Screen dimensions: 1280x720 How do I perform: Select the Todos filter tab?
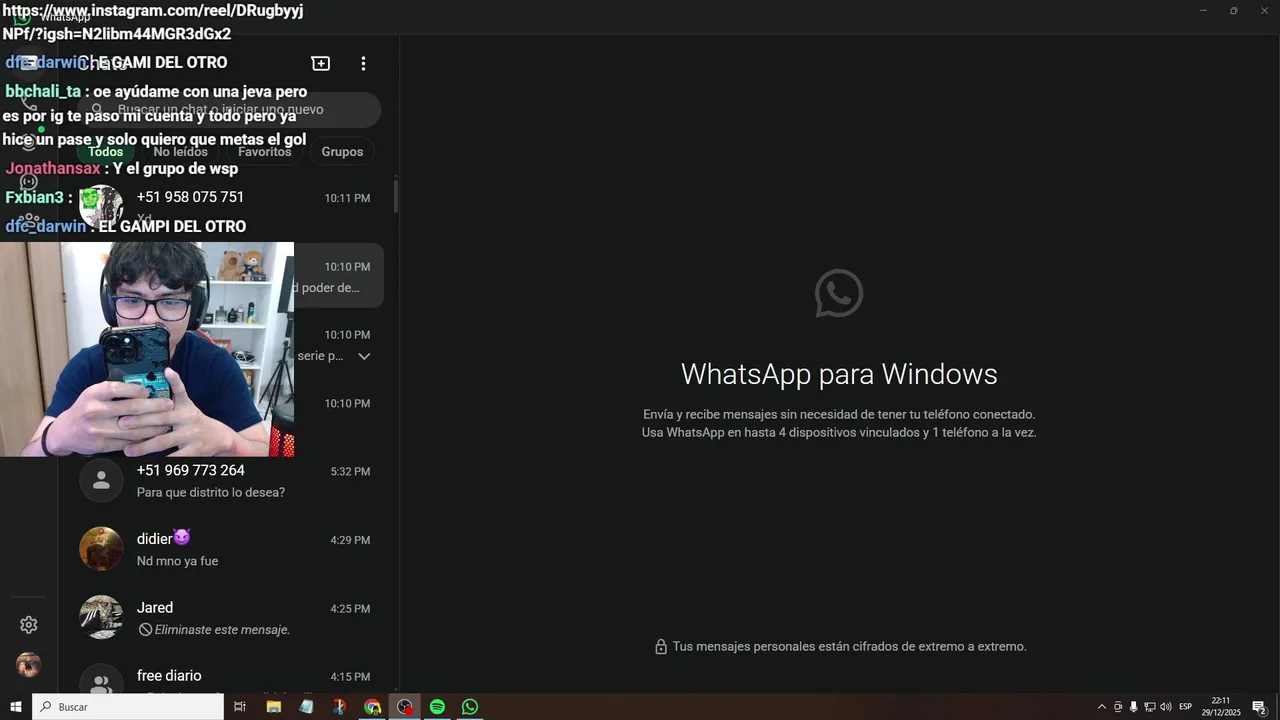click(x=106, y=152)
